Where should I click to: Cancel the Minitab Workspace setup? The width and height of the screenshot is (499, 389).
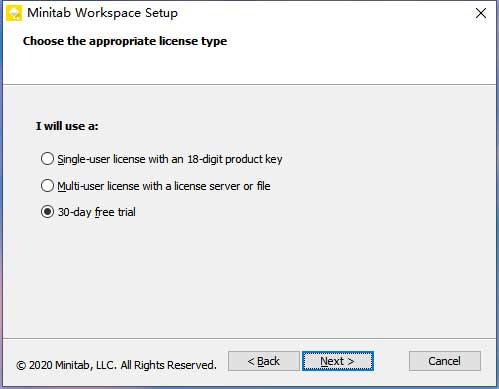click(445, 361)
